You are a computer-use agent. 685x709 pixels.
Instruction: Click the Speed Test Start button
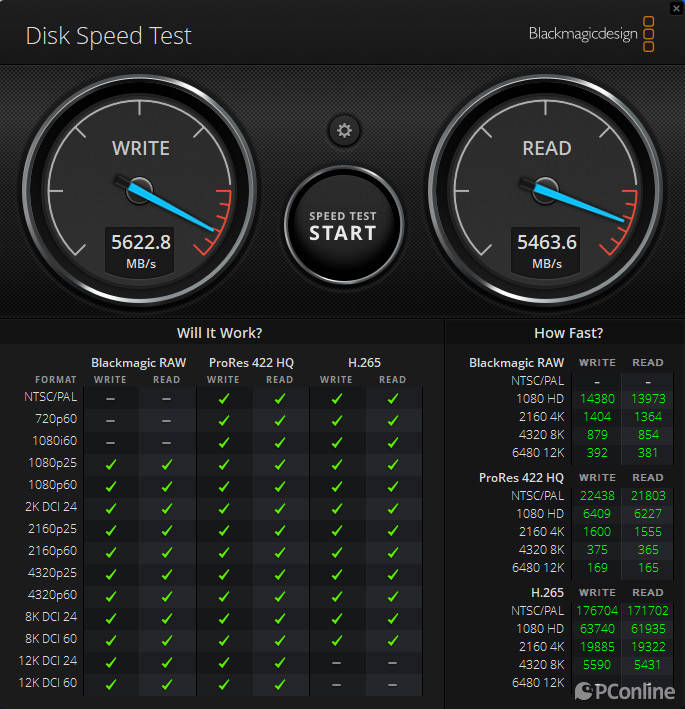tap(343, 226)
